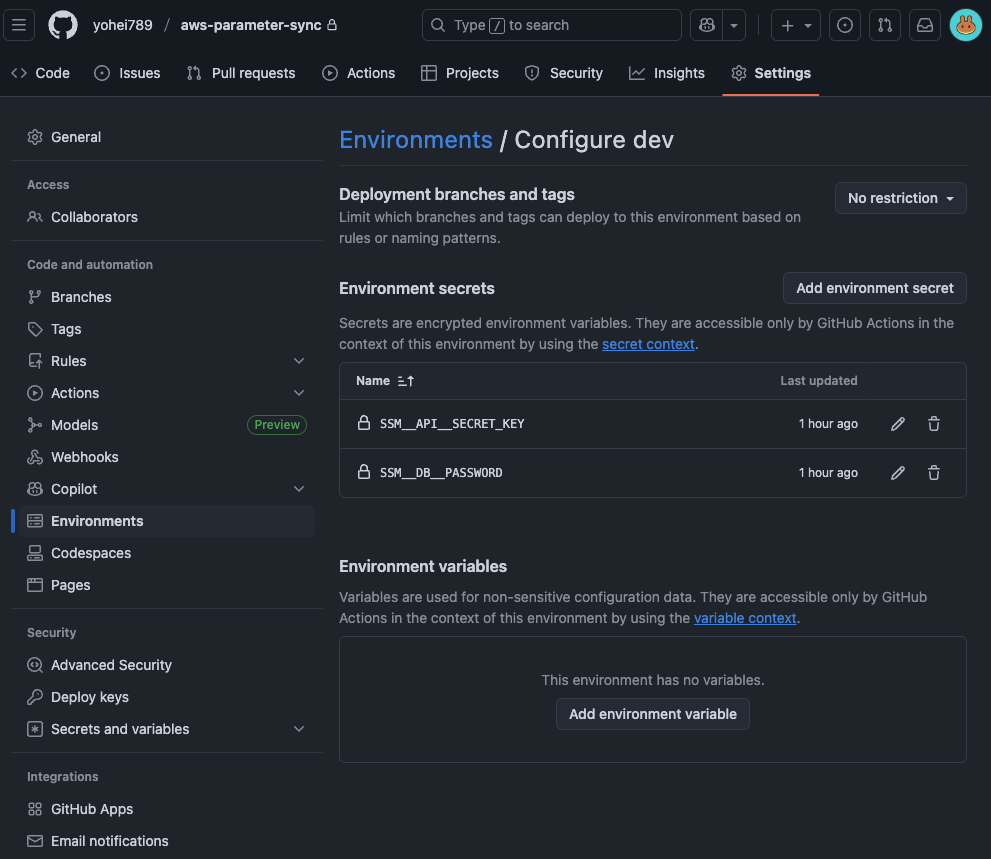Expand the Secrets and variables sidebar section
This screenshot has height=859, width=991.
click(298, 729)
